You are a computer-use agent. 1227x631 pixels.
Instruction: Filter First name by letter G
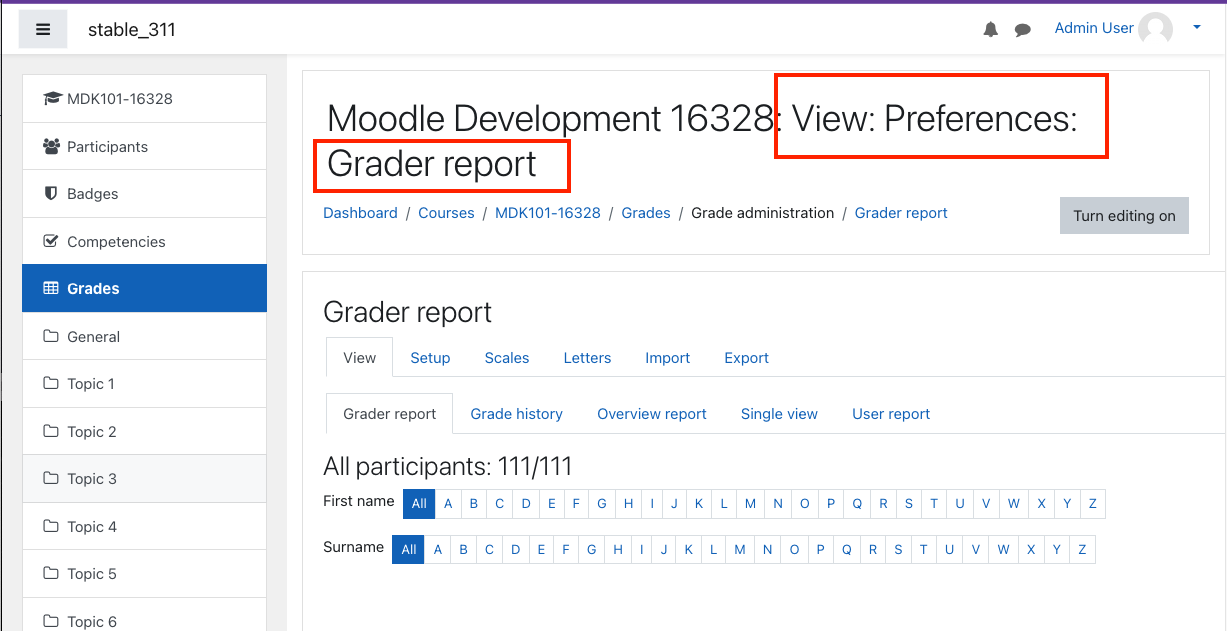(x=602, y=504)
